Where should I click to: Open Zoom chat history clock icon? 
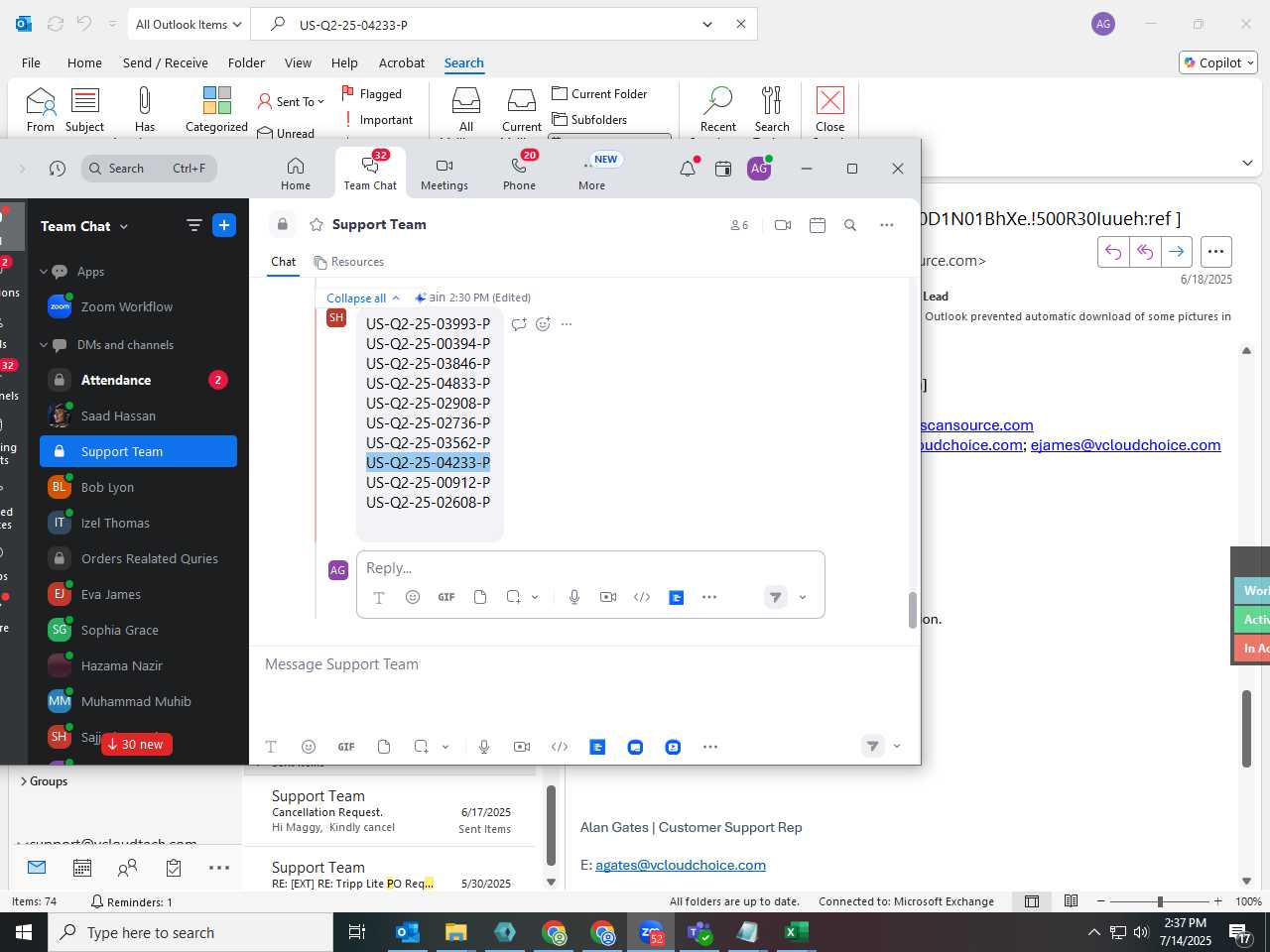tap(58, 169)
